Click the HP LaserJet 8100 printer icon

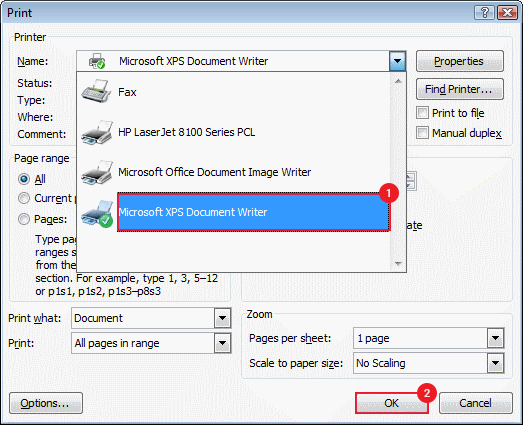tap(97, 132)
